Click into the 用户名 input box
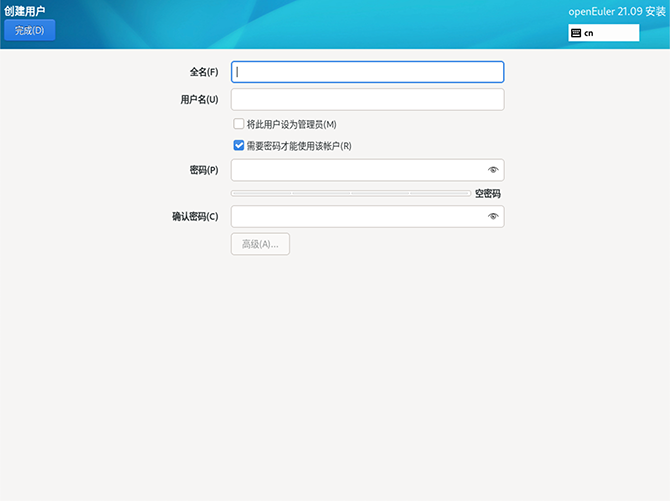This screenshot has height=501, width=670. tap(367, 100)
